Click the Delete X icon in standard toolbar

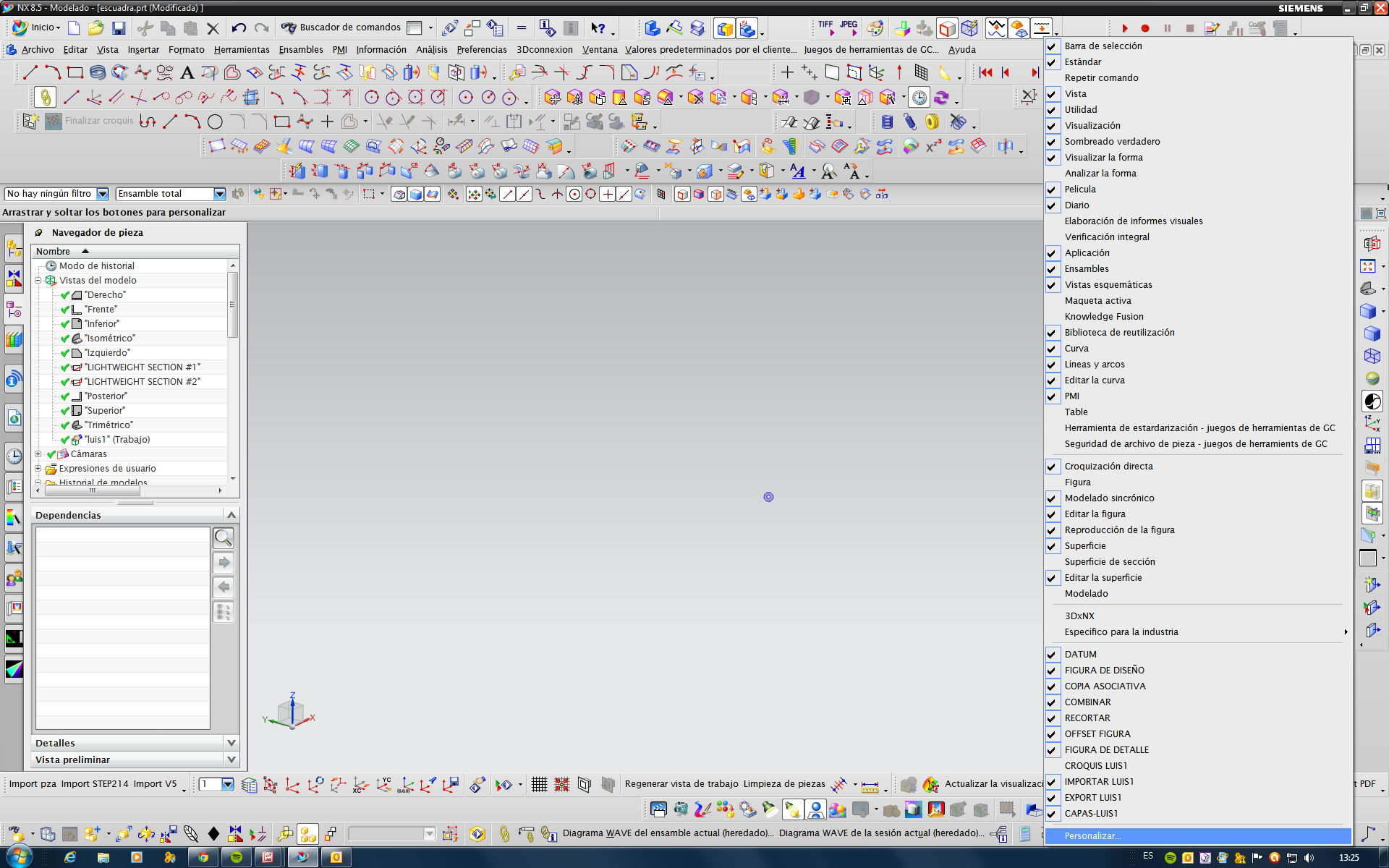(213, 28)
